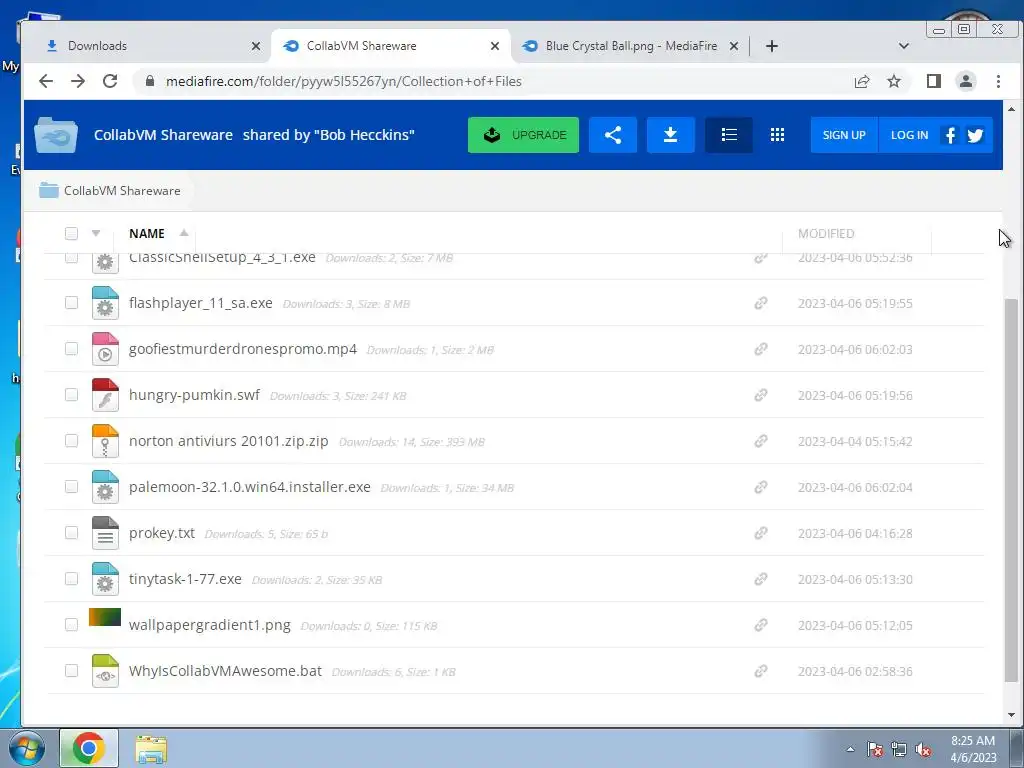
Task: Click the page vertical scrollbar thumb
Action: click(1012, 488)
